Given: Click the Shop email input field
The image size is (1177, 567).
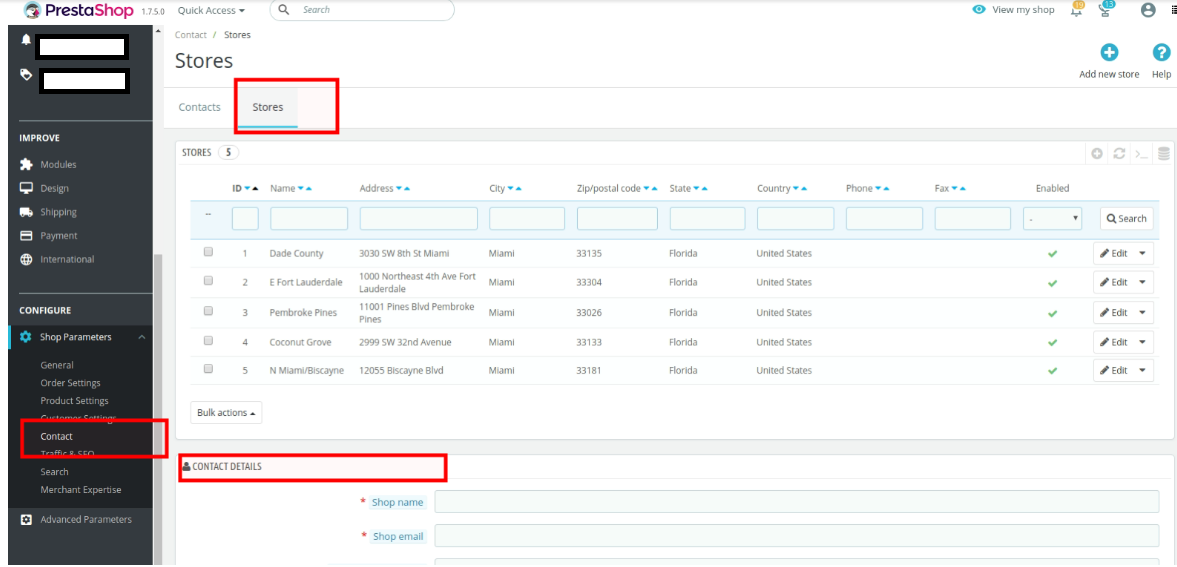Looking at the screenshot, I should pos(796,536).
